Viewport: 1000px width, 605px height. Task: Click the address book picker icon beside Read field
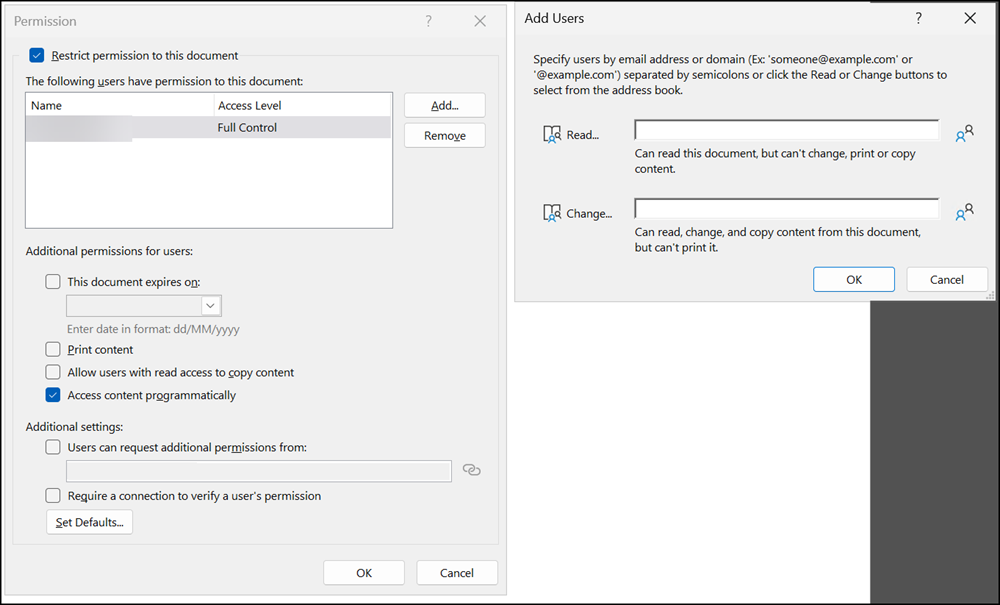964,133
